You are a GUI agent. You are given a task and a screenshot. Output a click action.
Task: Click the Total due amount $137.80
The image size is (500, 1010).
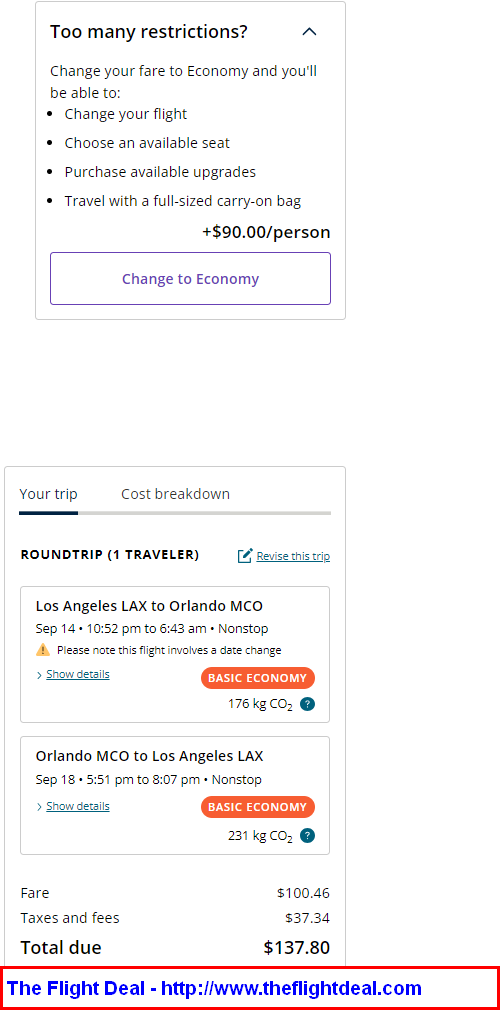click(x=296, y=948)
